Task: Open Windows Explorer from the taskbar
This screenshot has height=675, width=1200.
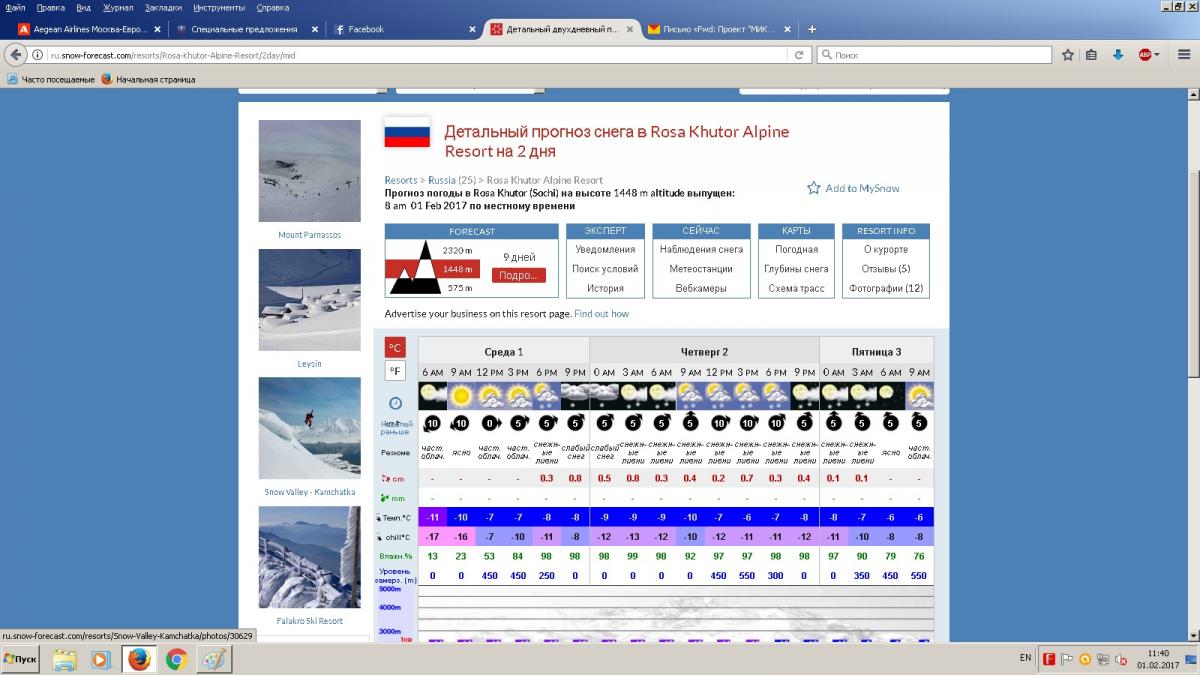Action: [x=64, y=660]
